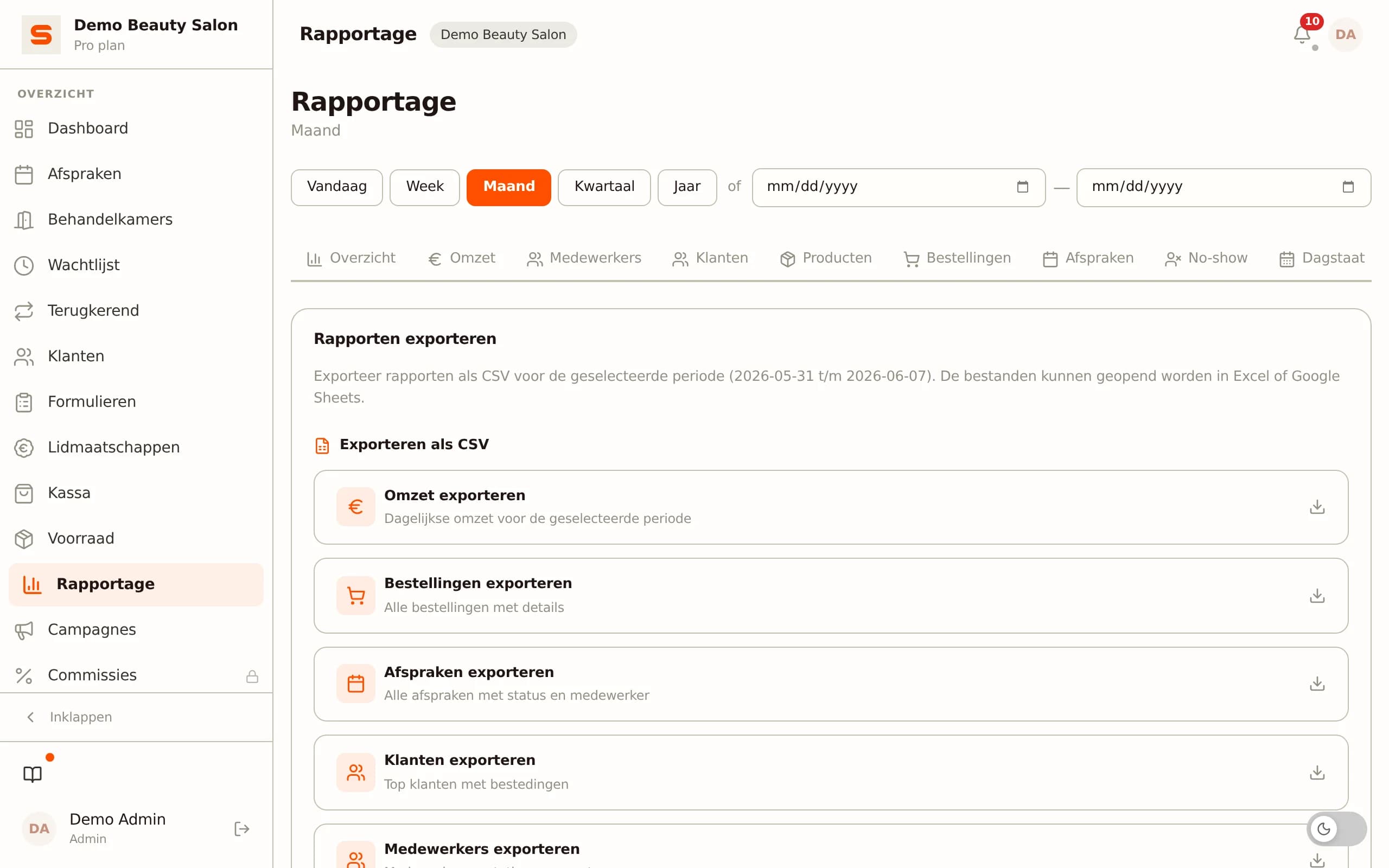1389x868 pixels.
Task: Click the euro icon on Omzet exporteren
Action: pyautogui.click(x=356, y=507)
